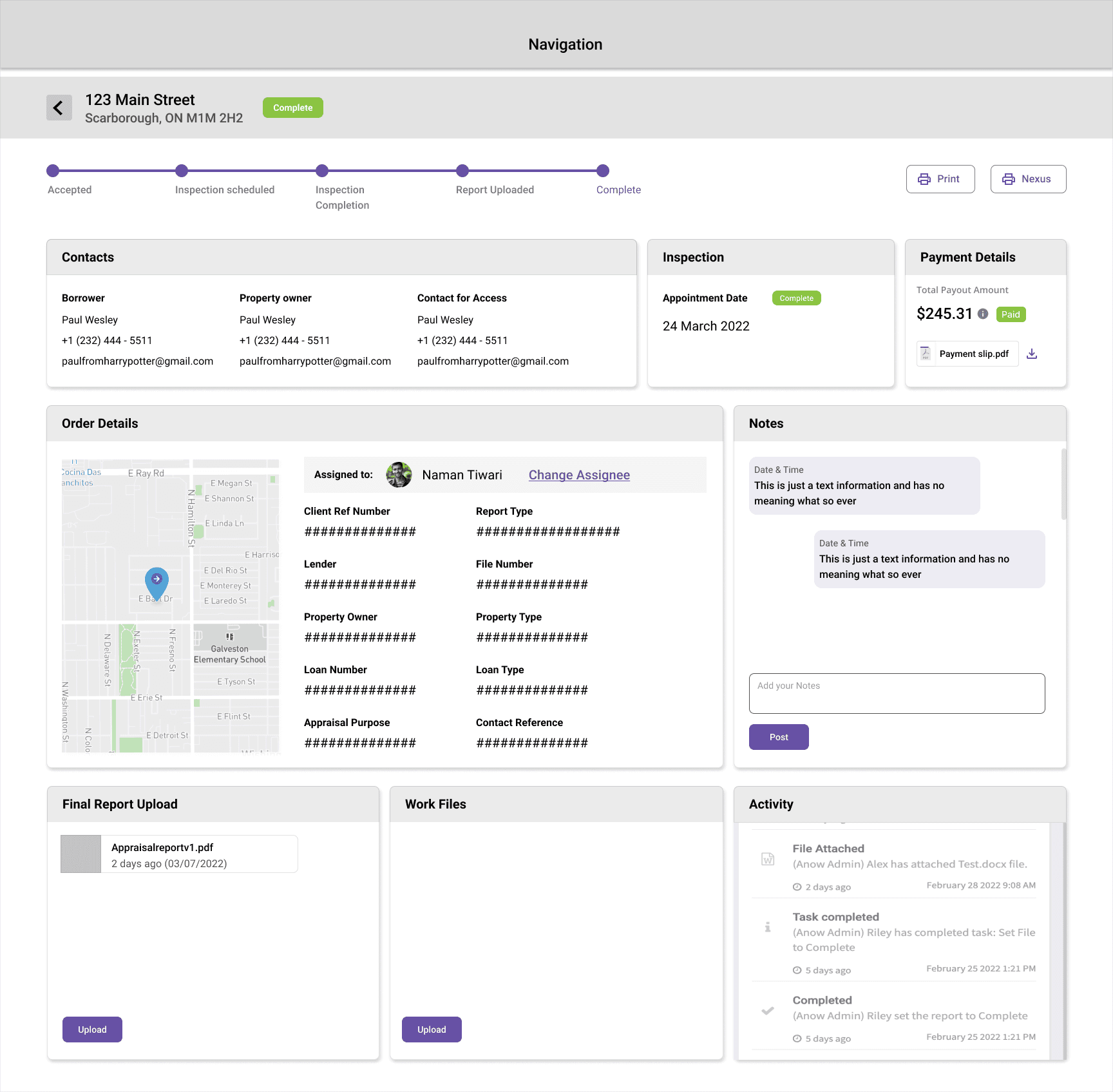
Task: Click the Report Uploaded milestone dot
Action: 462,171
